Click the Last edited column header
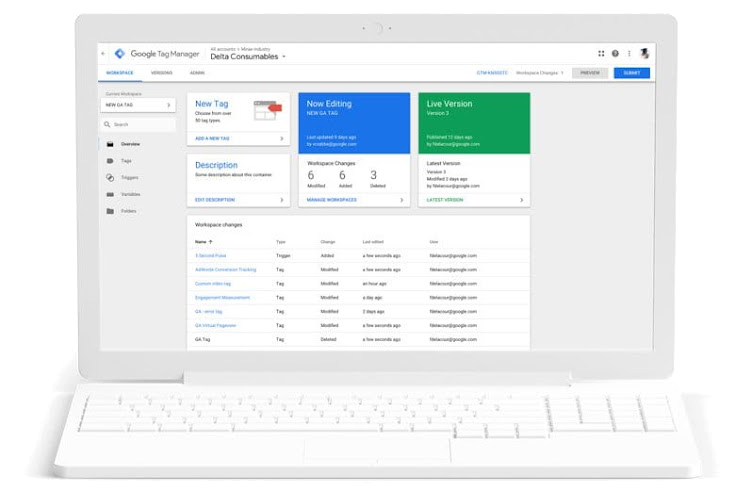 click(373, 242)
